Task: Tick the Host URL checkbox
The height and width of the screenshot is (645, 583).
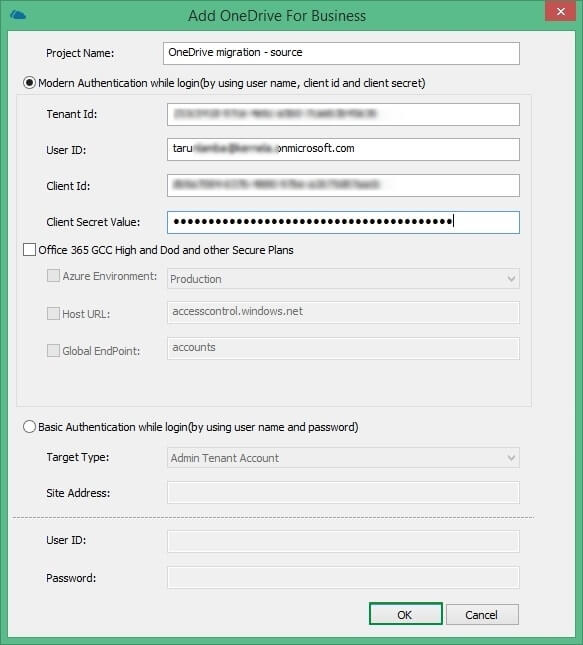Action: point(53,313)
